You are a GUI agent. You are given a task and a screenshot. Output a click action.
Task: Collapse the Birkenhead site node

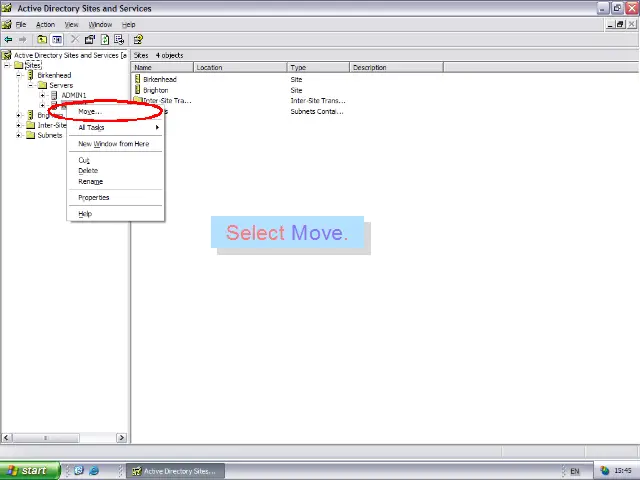18,75
